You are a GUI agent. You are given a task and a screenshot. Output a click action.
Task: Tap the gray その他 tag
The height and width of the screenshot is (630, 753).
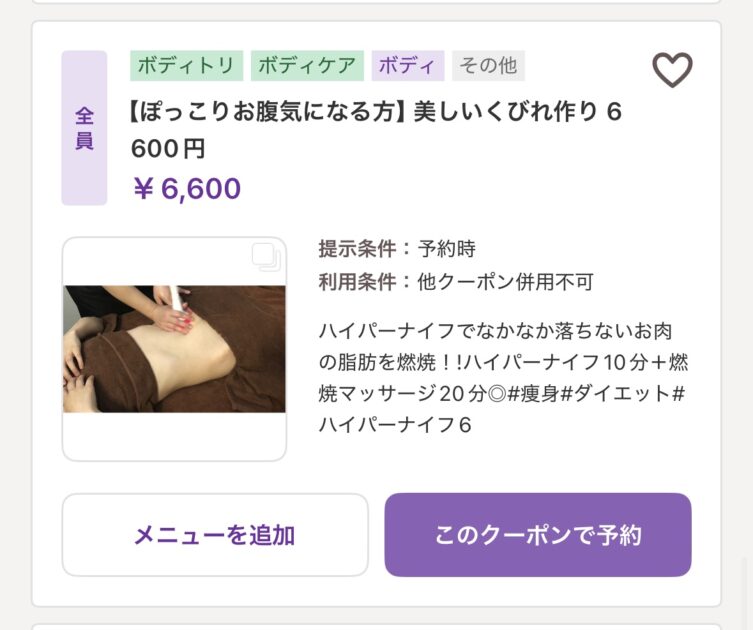tap(488, 65)
